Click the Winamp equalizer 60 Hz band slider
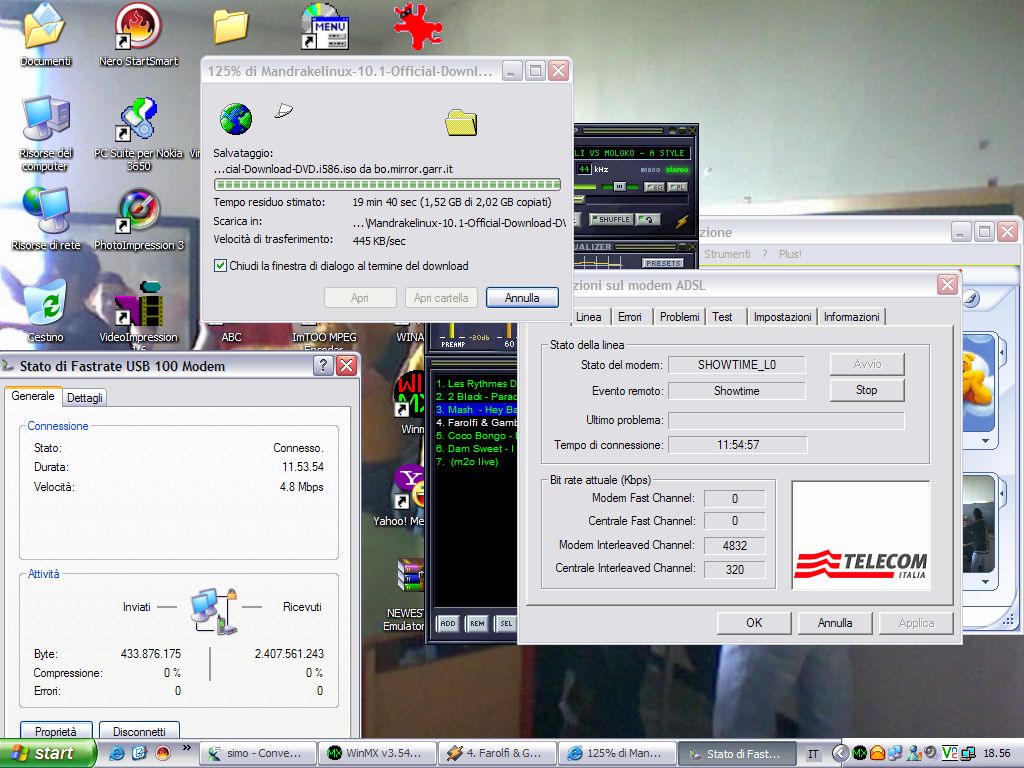Viewport: 1024px width, 768px height. pos(508,330)
